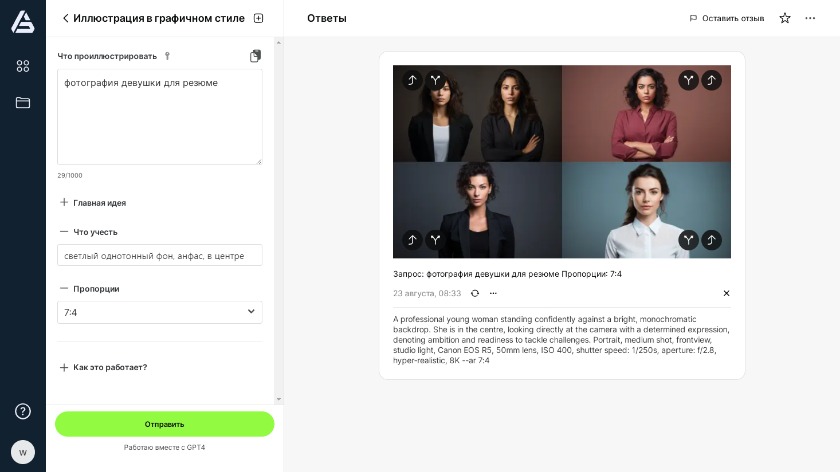Upscale the top-right image with its arrow icon

coord(711,80)
